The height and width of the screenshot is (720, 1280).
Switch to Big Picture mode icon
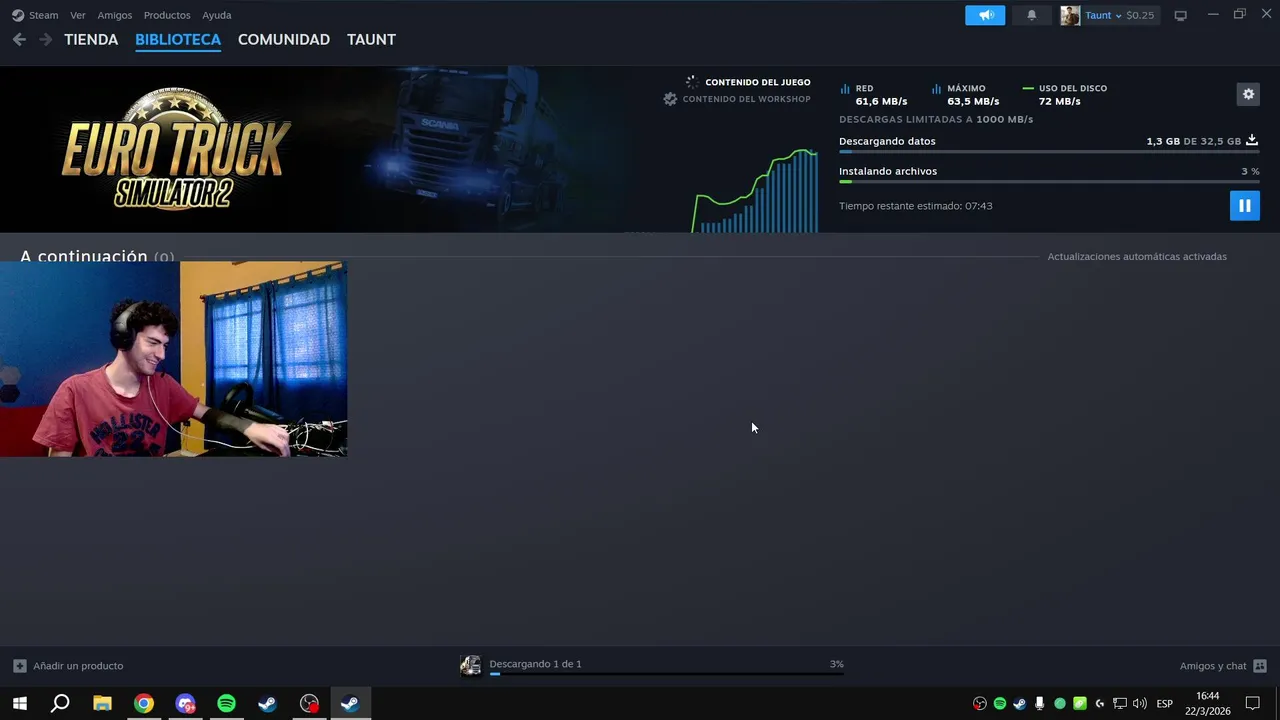click(x=1181, y=15)
